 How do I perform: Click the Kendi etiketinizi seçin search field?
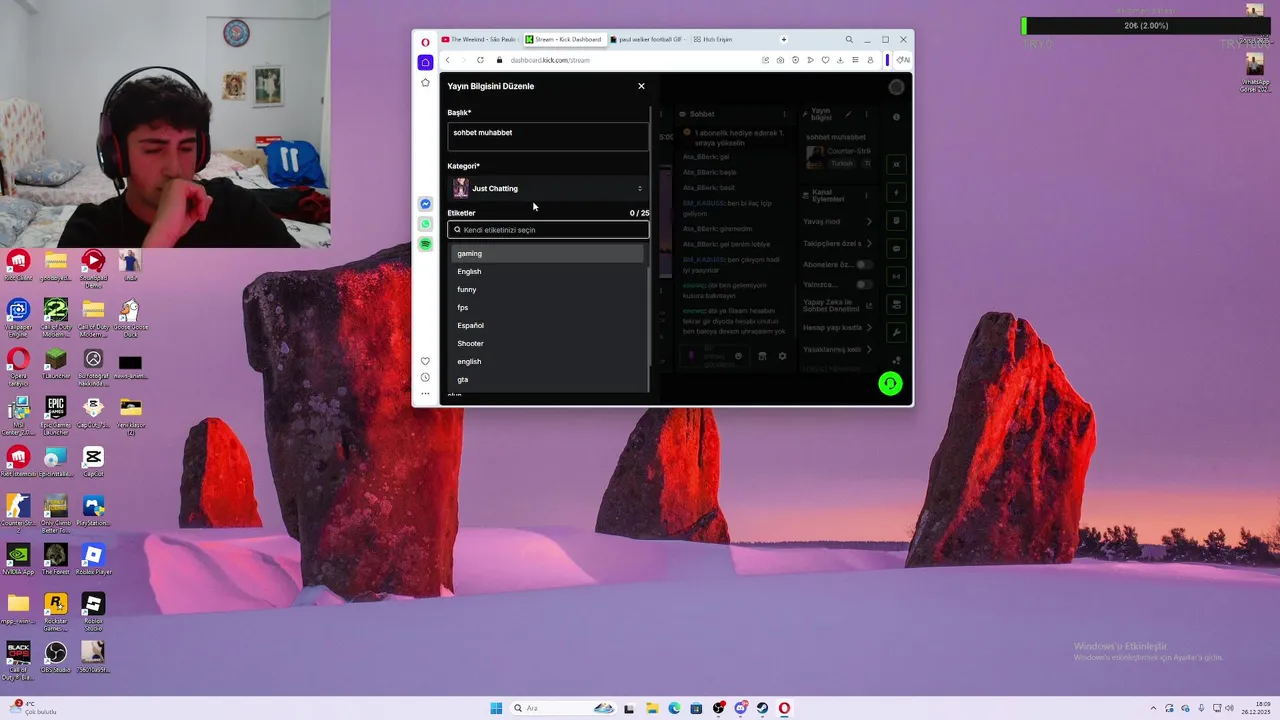coord(548,230)
